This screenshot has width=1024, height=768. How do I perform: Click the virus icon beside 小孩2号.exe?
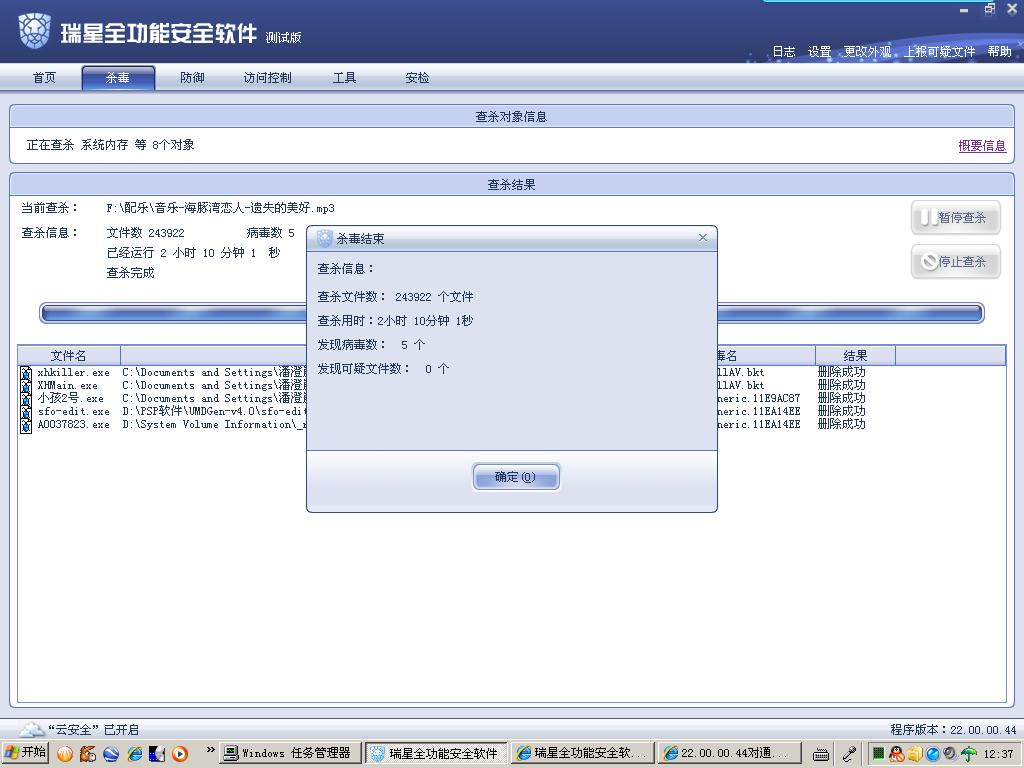26,400
